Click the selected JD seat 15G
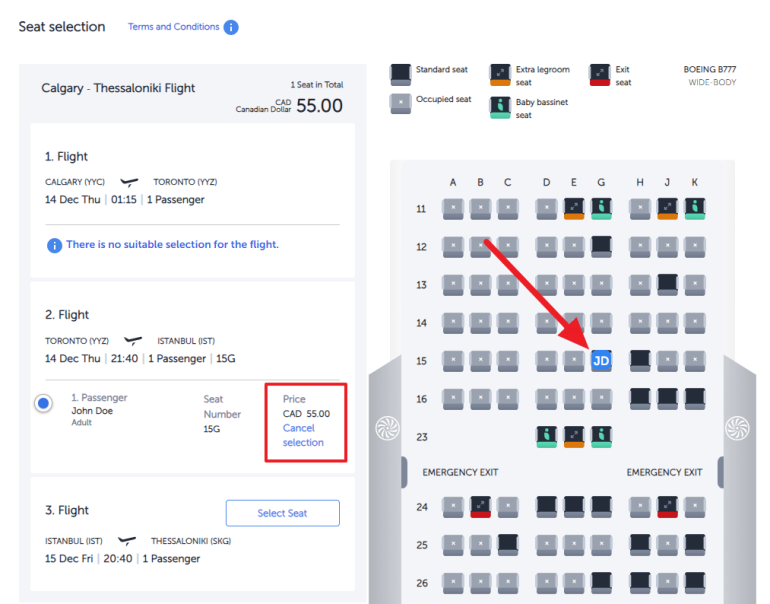 [601, 360]
